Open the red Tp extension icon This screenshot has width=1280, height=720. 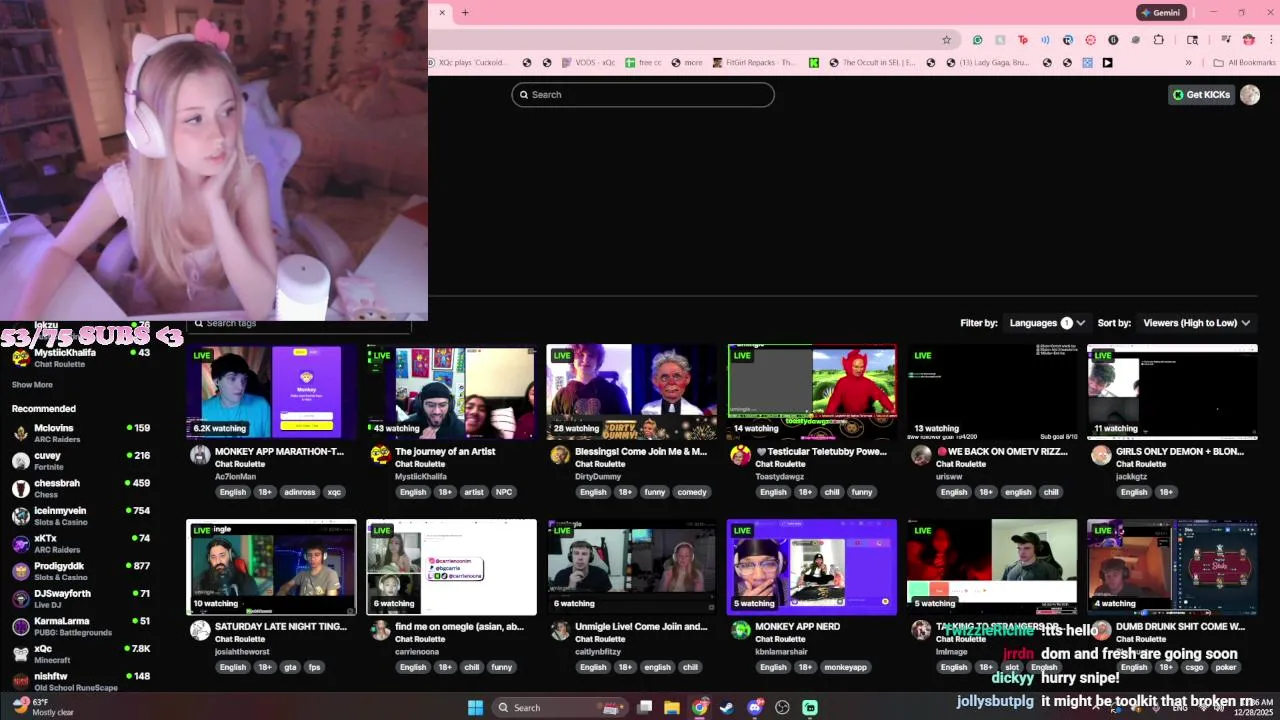click(1022, 40)
